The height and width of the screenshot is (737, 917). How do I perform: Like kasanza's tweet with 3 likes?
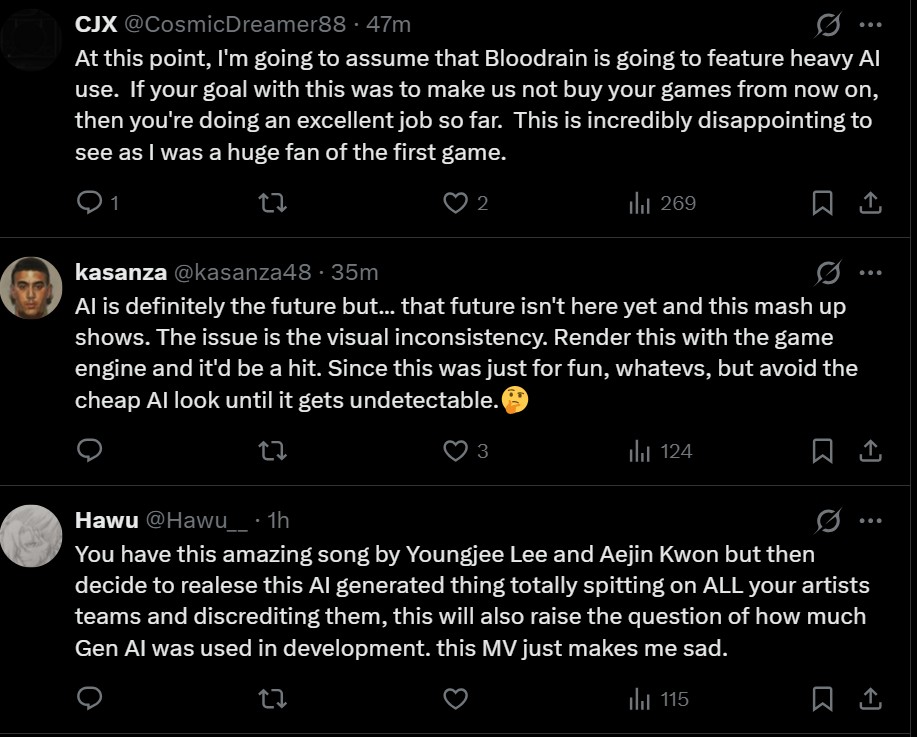point(466,450)
